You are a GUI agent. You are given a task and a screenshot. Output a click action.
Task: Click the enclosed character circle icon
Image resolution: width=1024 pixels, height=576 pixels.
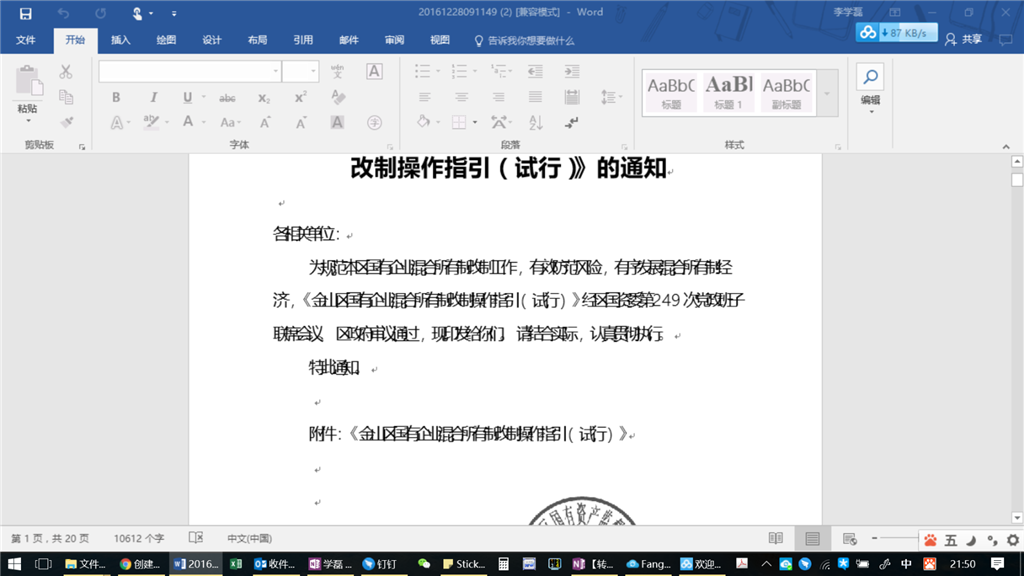374,122
